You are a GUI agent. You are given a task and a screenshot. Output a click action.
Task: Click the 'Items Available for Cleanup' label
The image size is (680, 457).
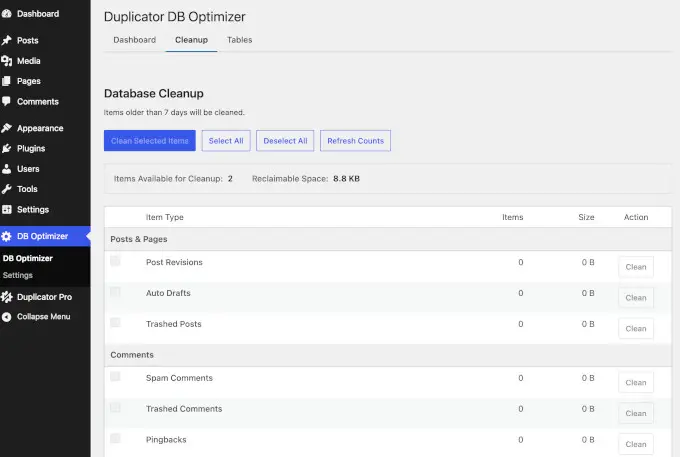click(x=168, y=179)
